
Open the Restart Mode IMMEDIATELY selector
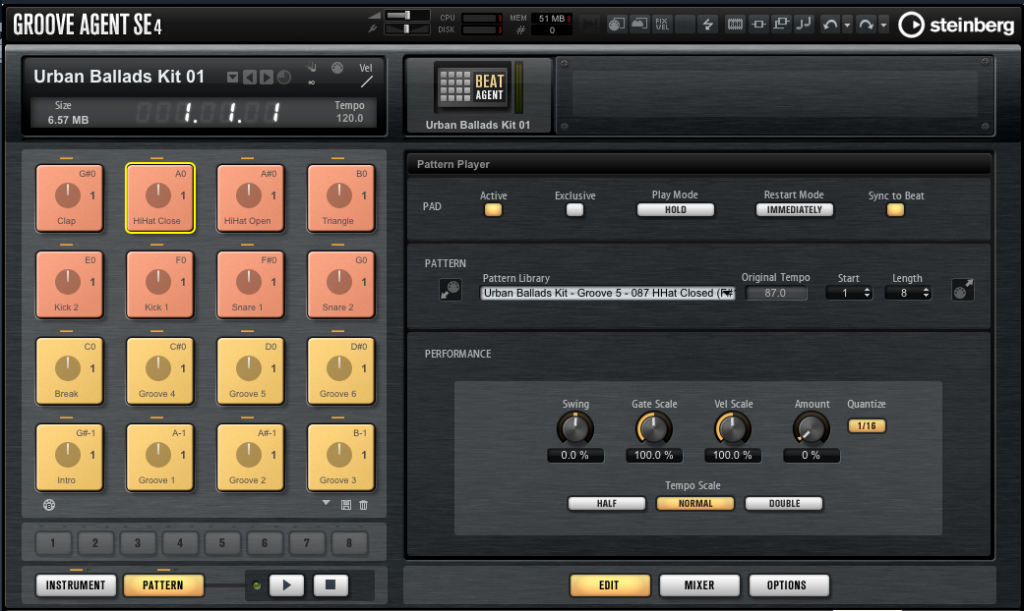tap(794, 210)
